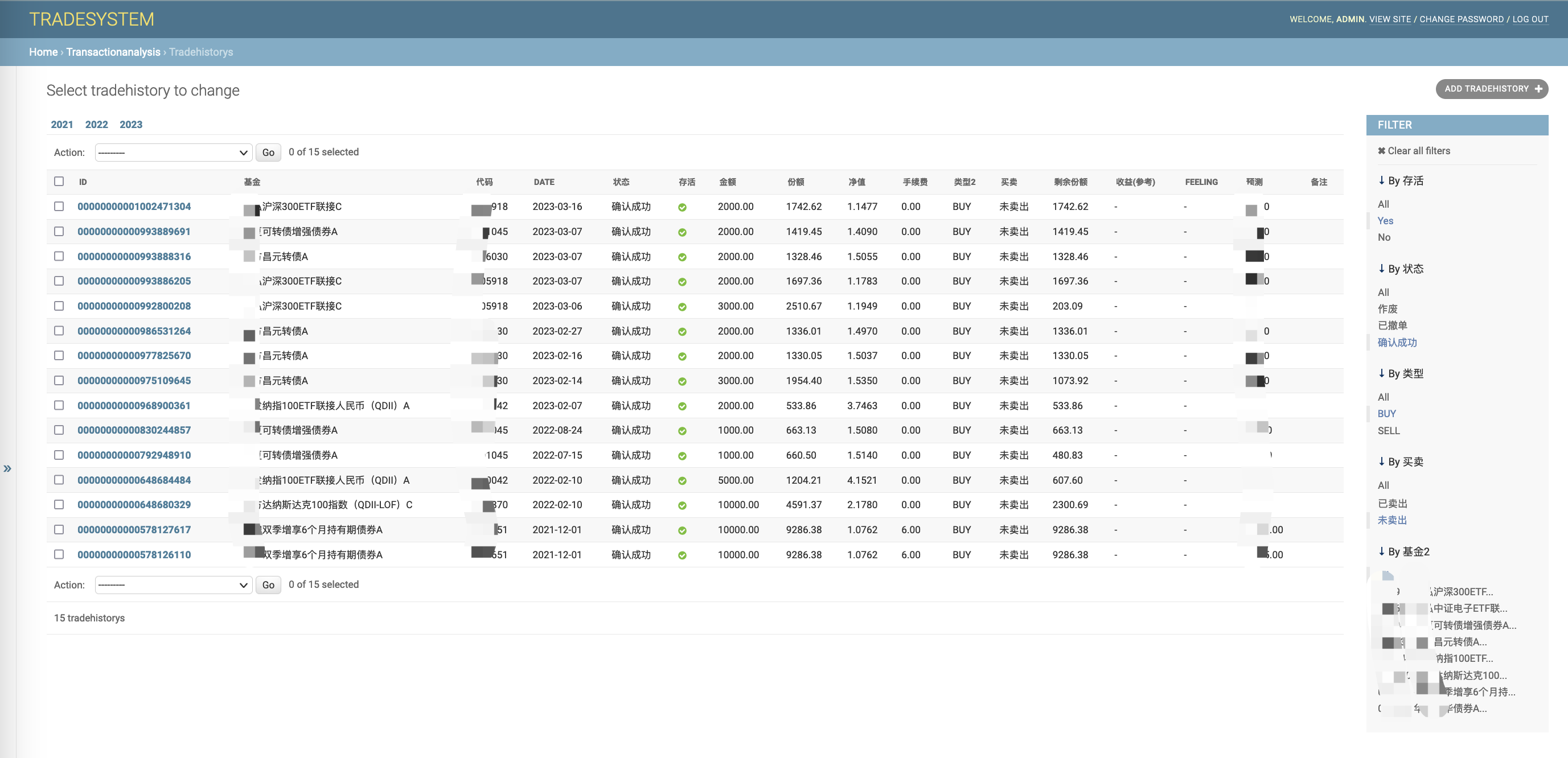This screenshot has height=758, width=1568.
Task: Check the box for record 00000000000993888316
Action: (59, 256)
